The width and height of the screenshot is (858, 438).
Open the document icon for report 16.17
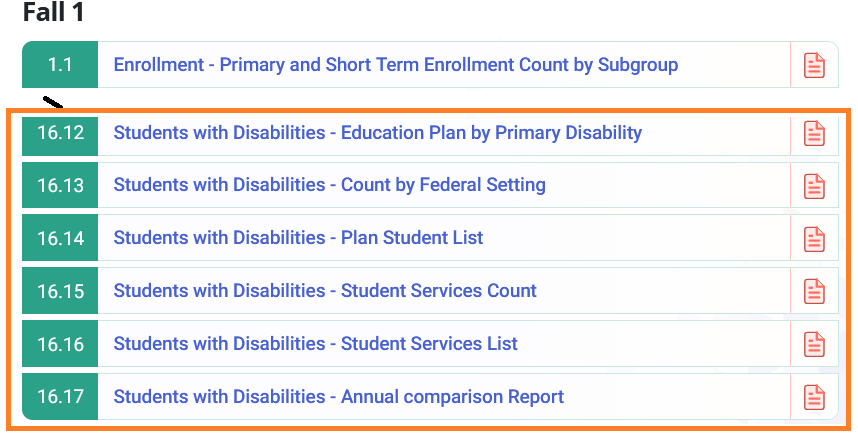point(814,397)
